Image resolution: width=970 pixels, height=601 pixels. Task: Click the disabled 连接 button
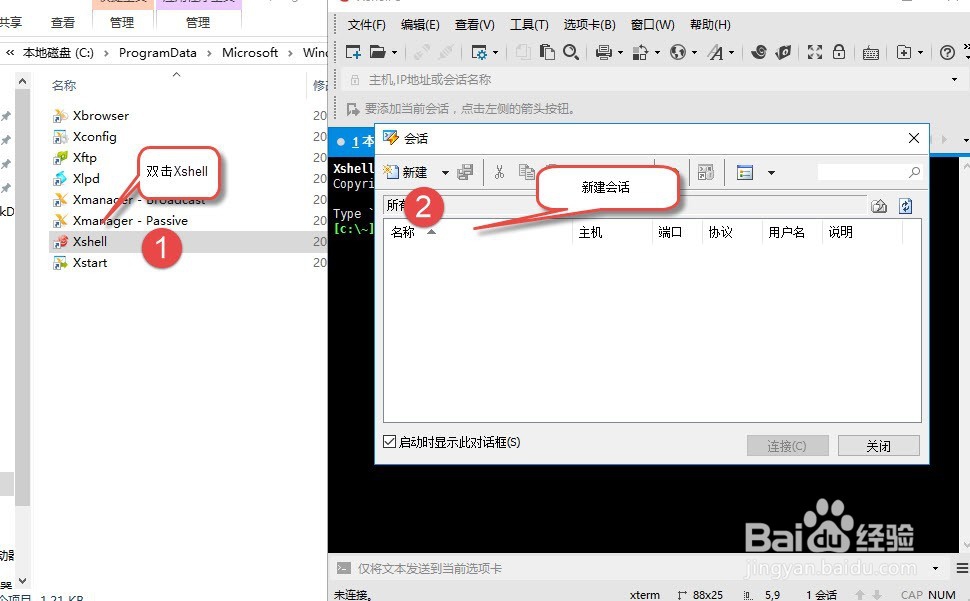787,445
